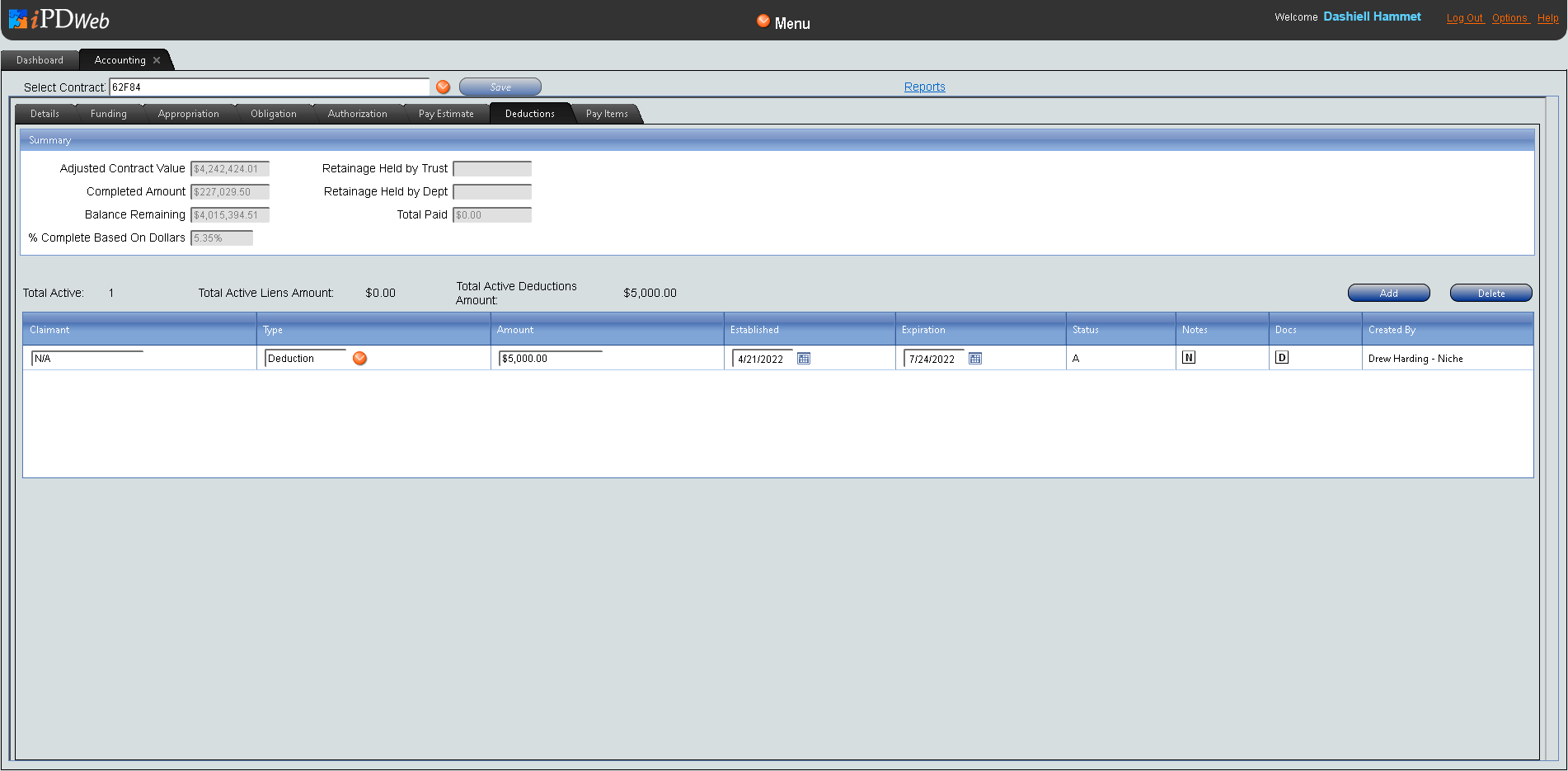Open the Established date calendar picker
The height and width of the screenshot is (771, 1568).
pos(804,359)
